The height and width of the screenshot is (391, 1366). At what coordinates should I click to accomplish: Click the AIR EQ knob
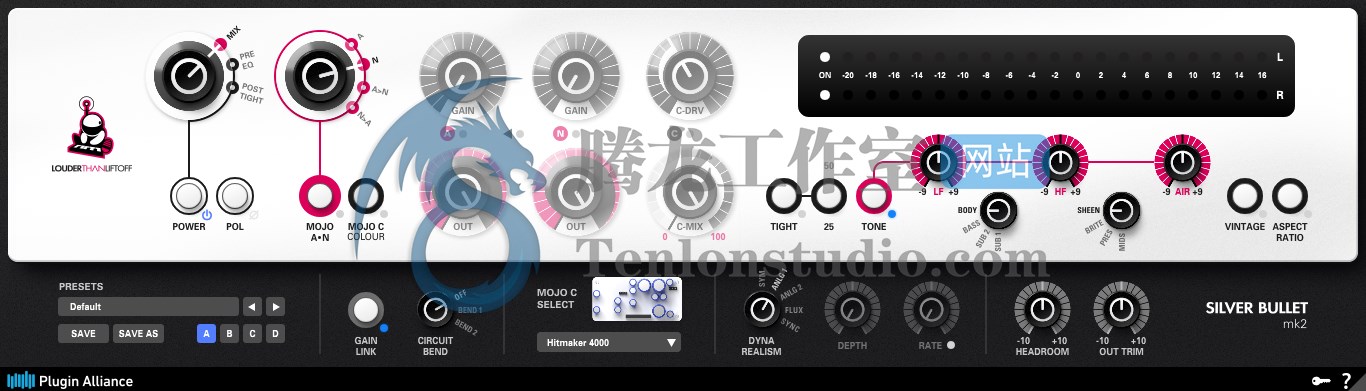(1182, 161)
